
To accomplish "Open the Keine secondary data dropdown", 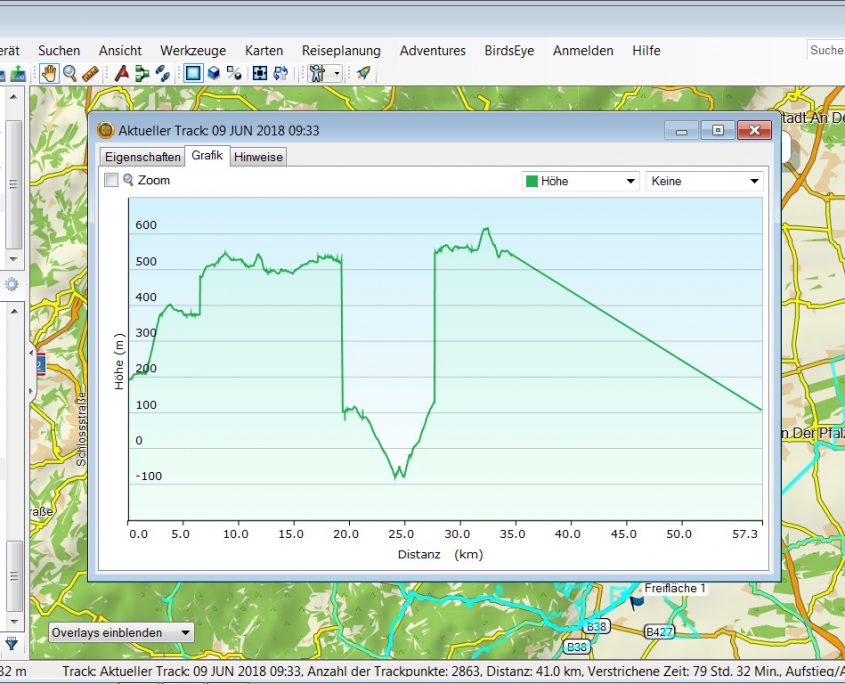I will click(x=704, y=181).
